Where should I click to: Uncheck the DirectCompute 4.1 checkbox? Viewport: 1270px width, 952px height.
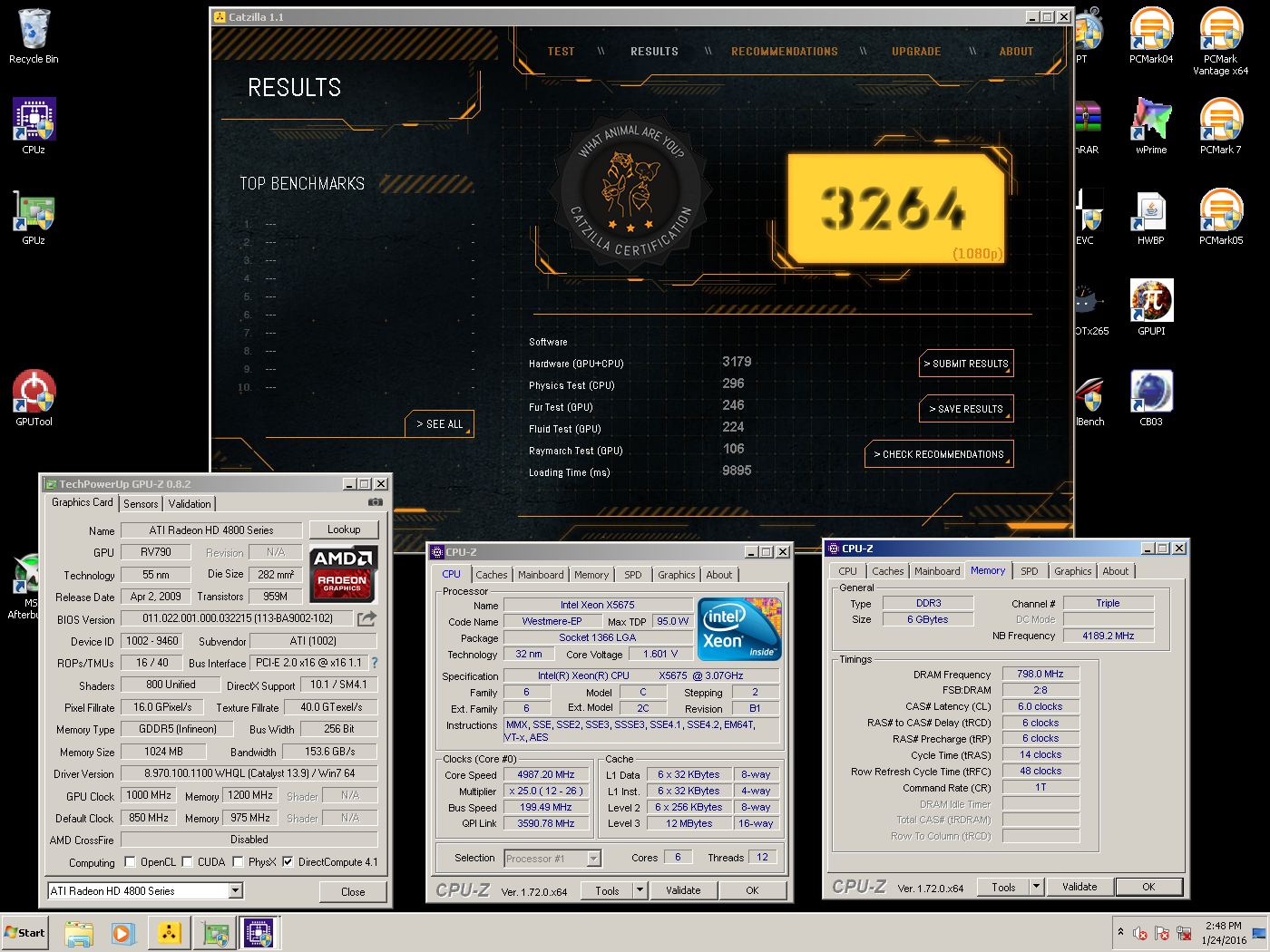[x=288, y=862]
